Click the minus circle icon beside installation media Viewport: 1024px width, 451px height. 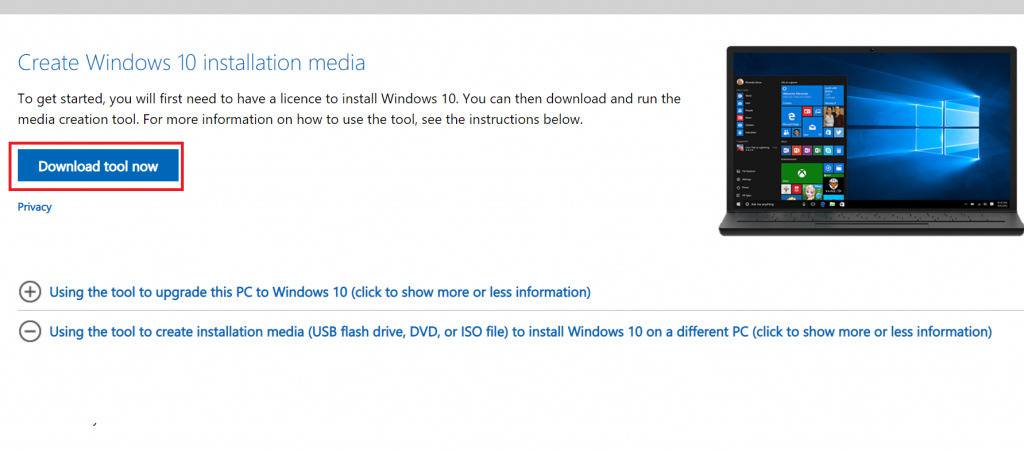(x=31, y=332)
